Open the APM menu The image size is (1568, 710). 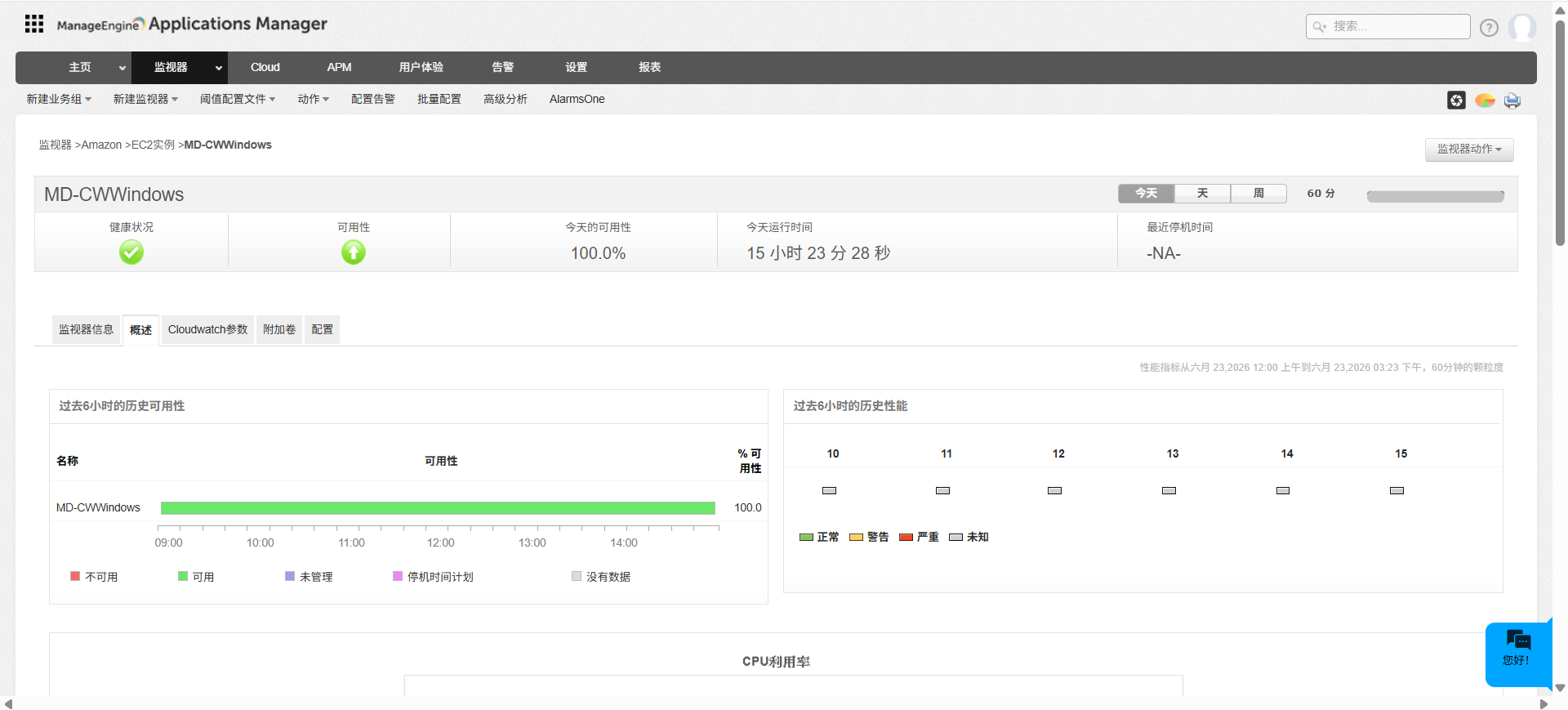(339, 67)
